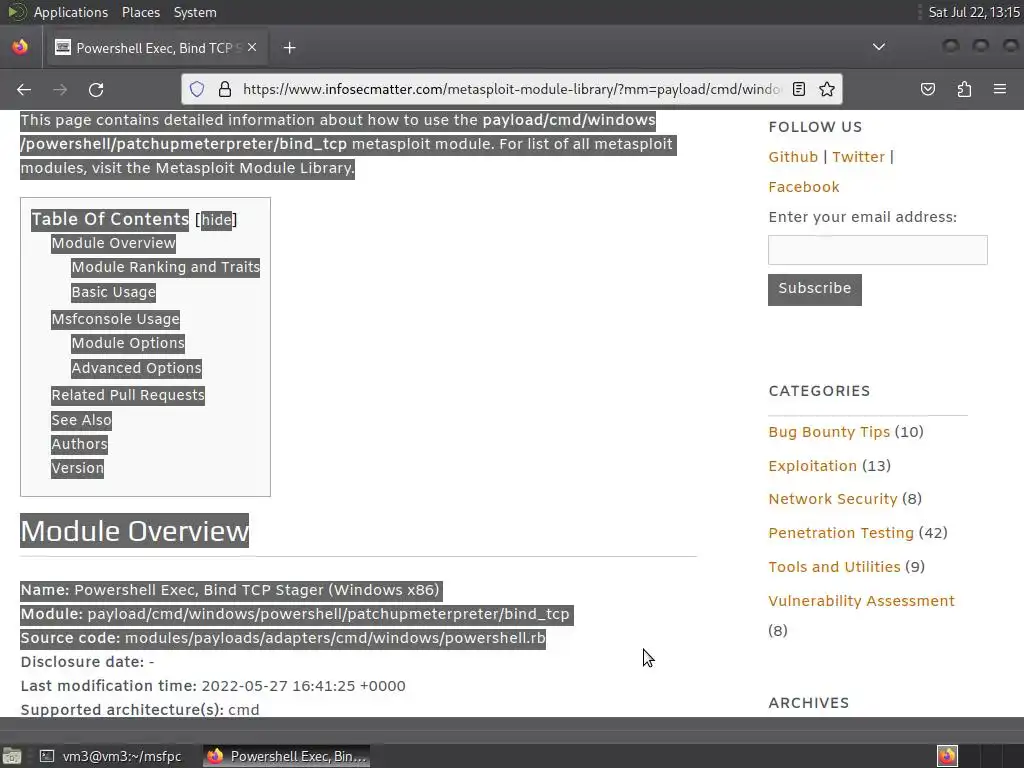The height and width of the screenshot is (768, 1024).
Task: Reload the current page
Action: (x=96, y=89)
